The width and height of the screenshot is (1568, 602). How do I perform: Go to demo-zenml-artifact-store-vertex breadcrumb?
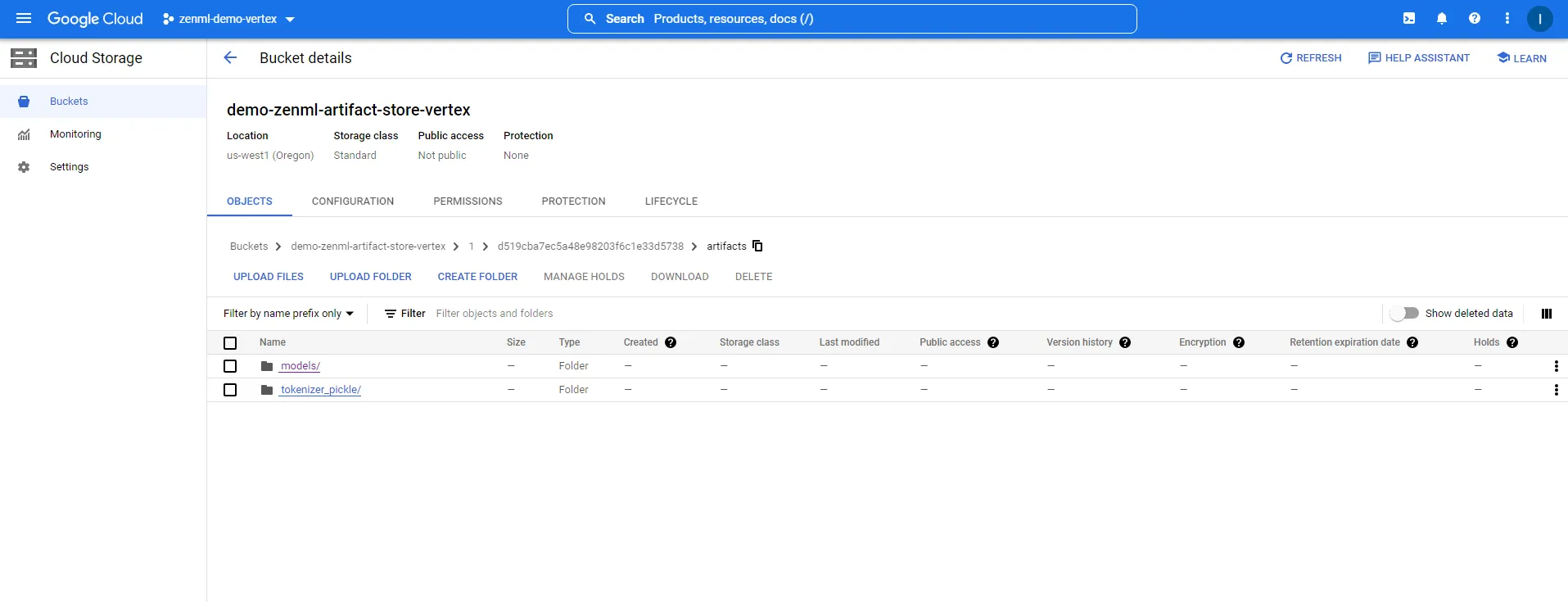(x=368, y=247)
